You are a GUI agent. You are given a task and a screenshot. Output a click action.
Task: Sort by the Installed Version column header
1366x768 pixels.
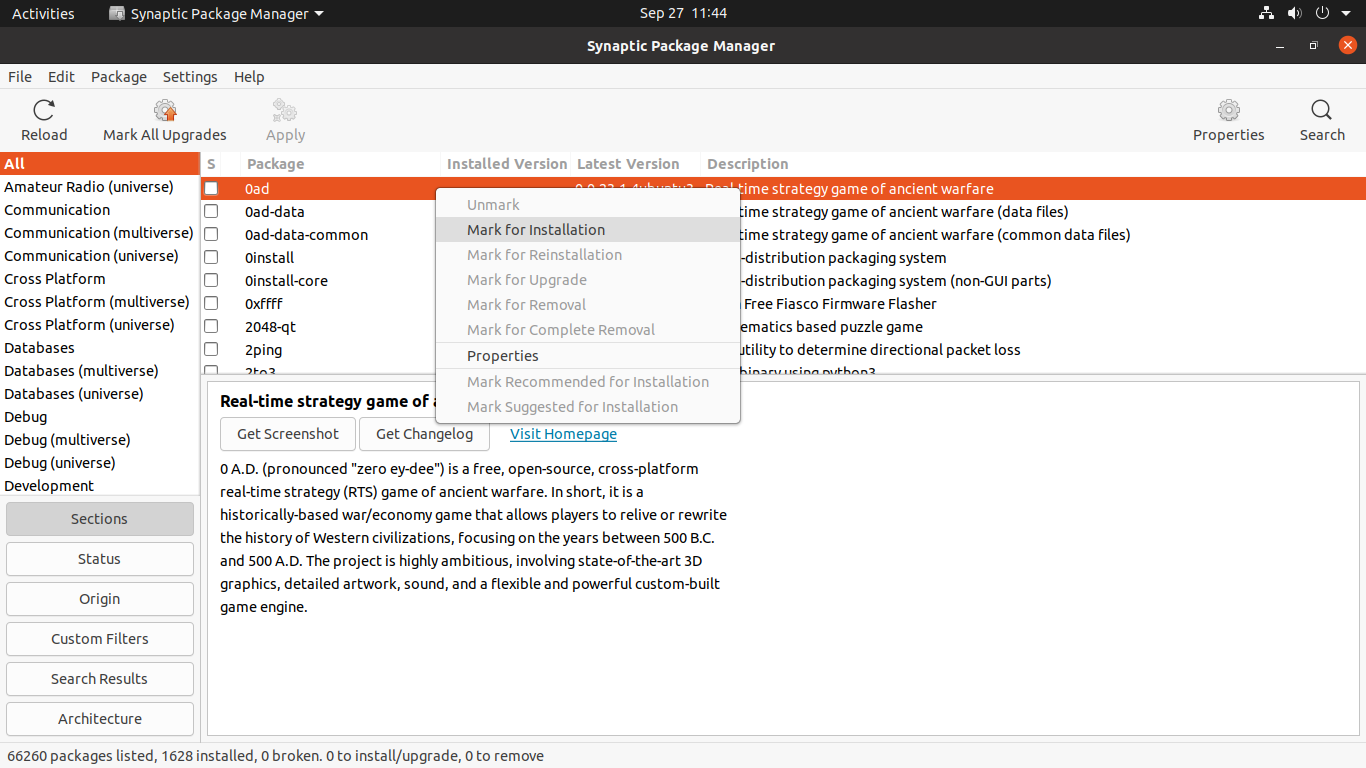pos(506,164)
